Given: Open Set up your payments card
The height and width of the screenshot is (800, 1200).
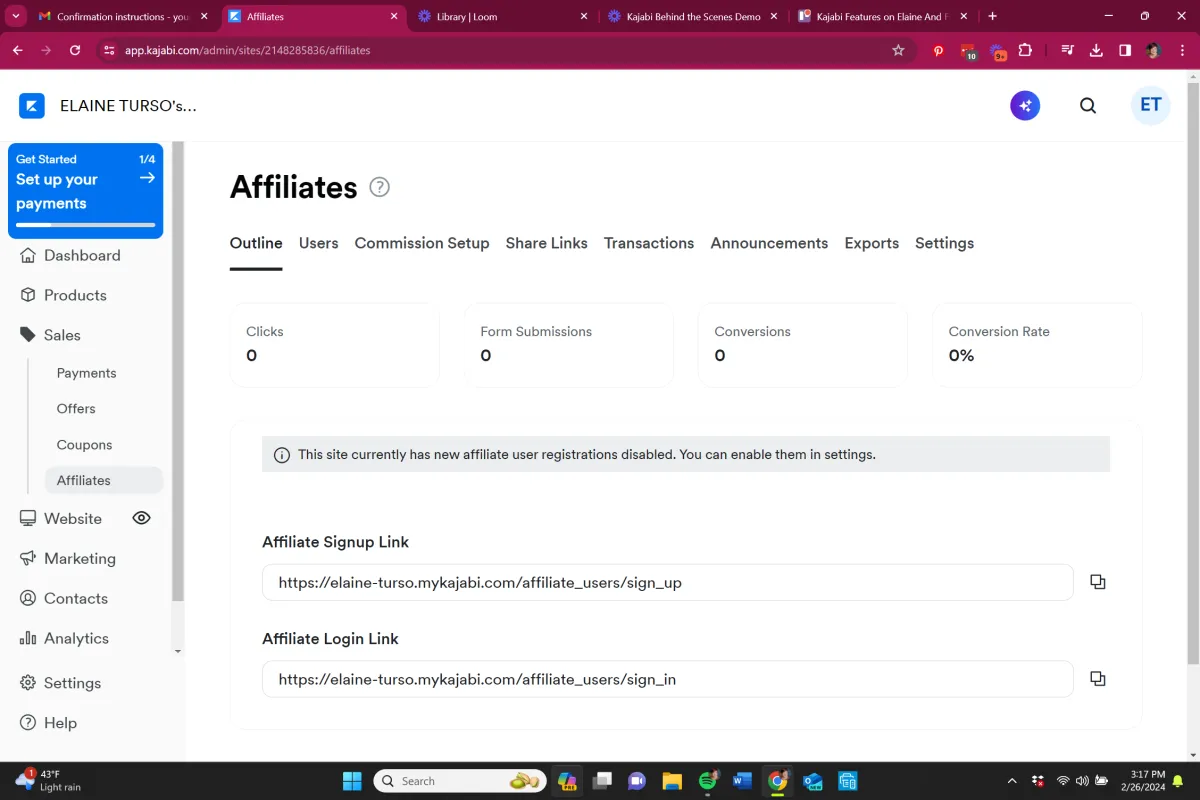Looking at the screenshot, I should click(86, 191).
